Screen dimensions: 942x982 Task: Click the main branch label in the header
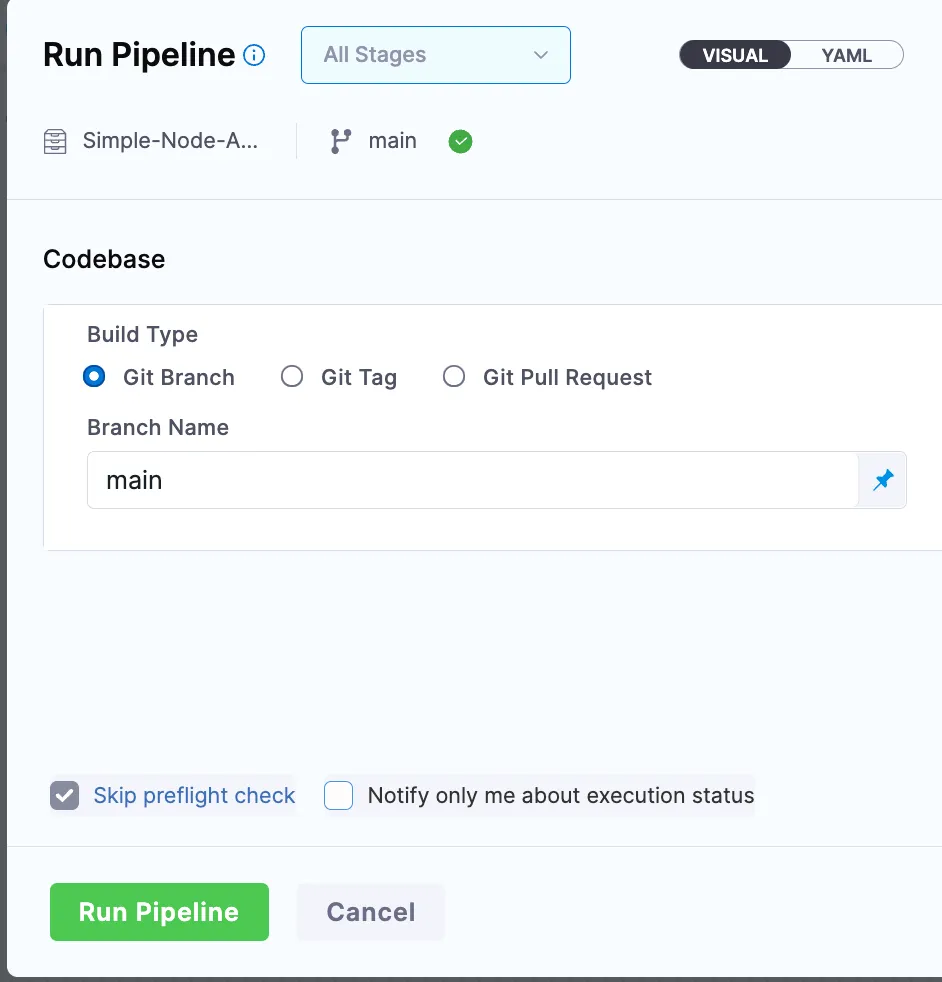(x=392, y=140)
